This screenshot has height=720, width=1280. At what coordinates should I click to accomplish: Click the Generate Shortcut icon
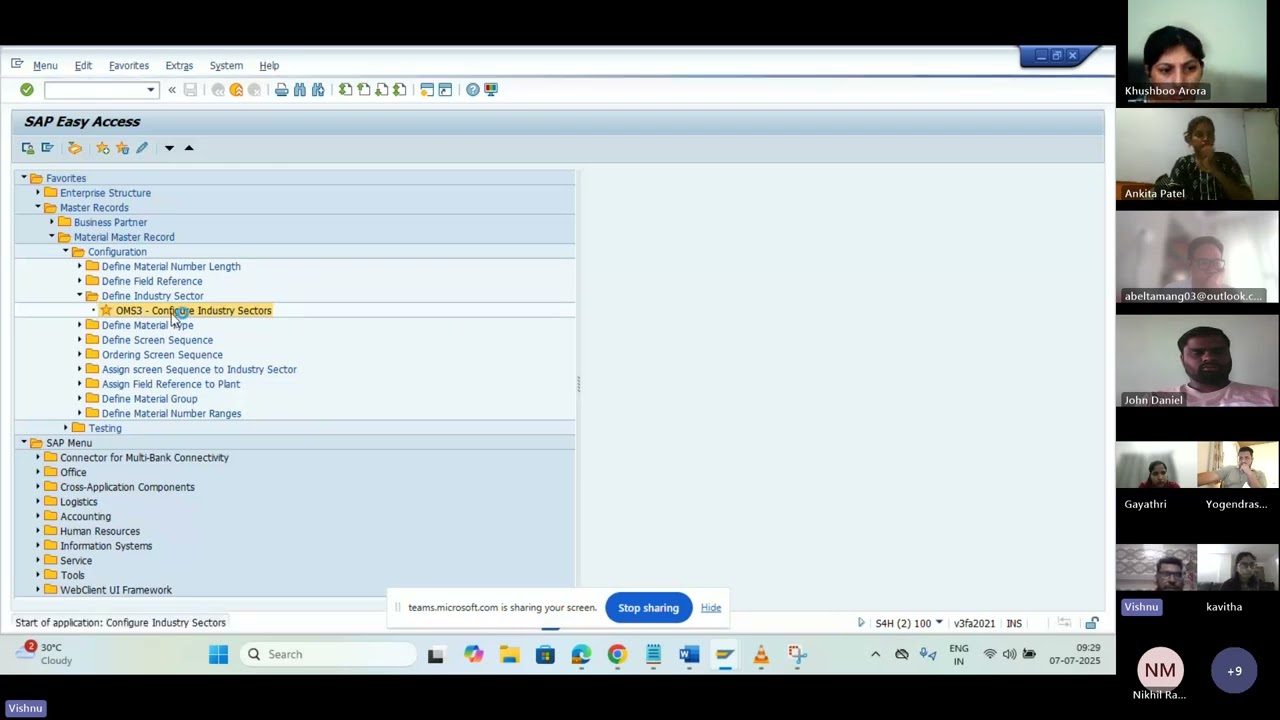(x=445, y=90)
